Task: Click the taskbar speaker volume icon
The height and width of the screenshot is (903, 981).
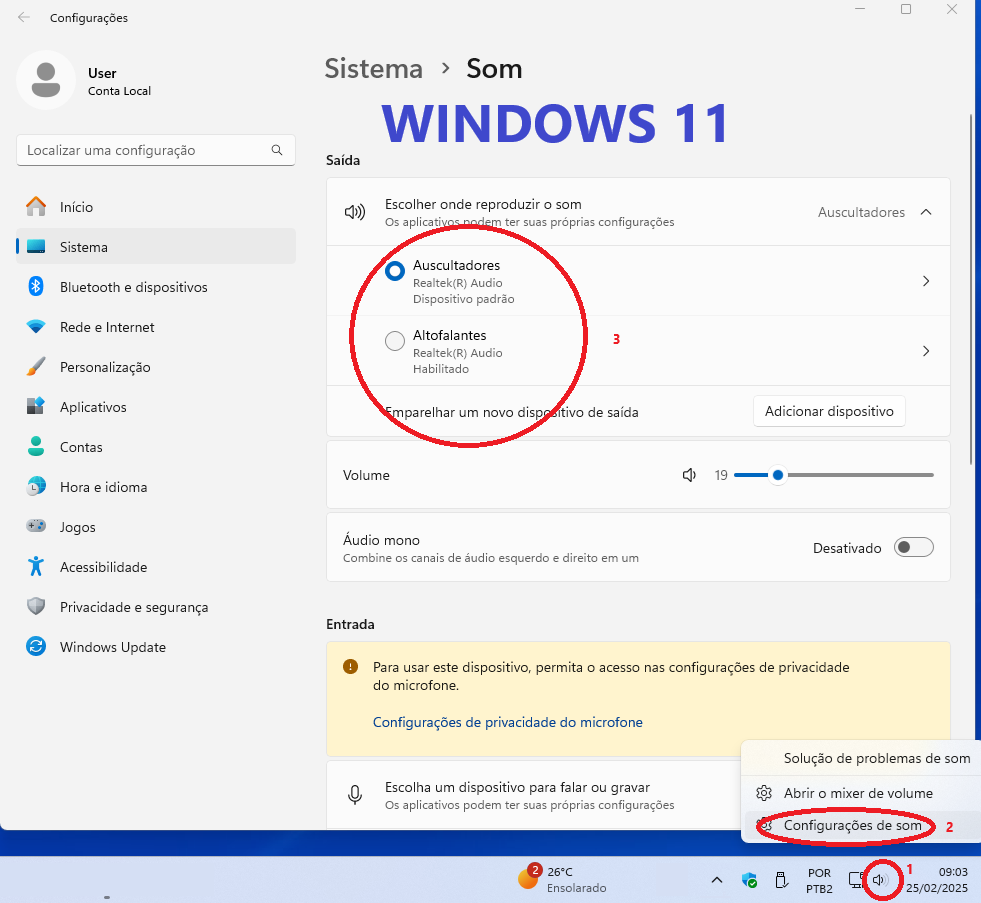Action: coord(880,880)
